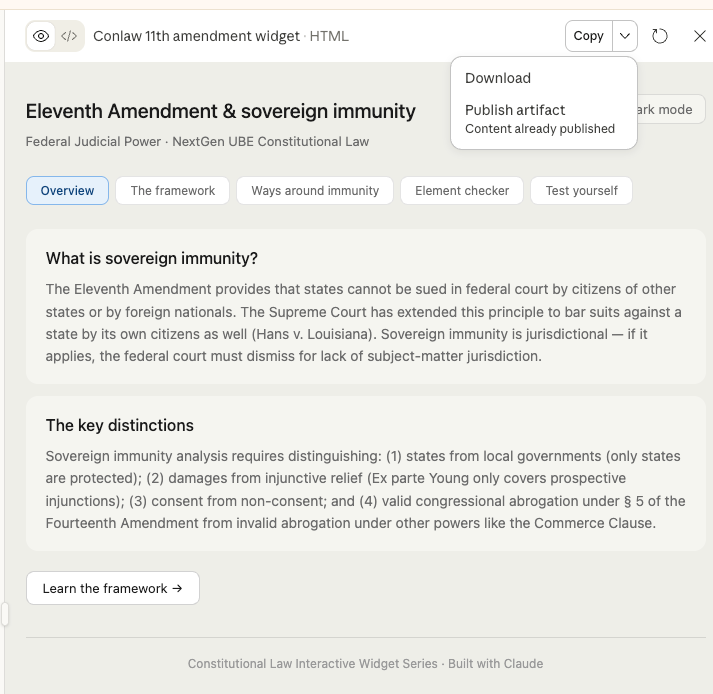713x694 pixels.
Task: Click the panel resize handle on left edge
Action: tap(5, 614)
